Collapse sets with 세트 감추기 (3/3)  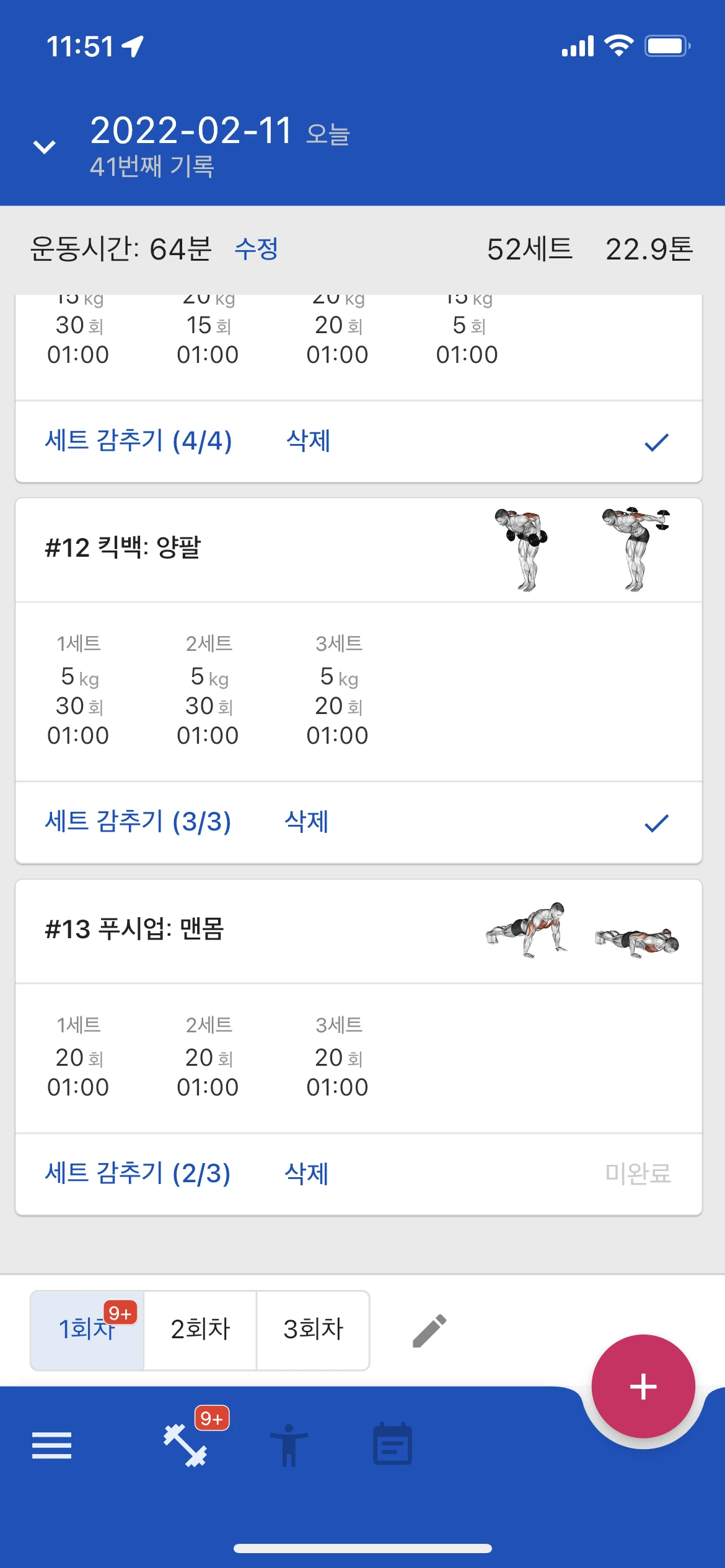point(138,822)
